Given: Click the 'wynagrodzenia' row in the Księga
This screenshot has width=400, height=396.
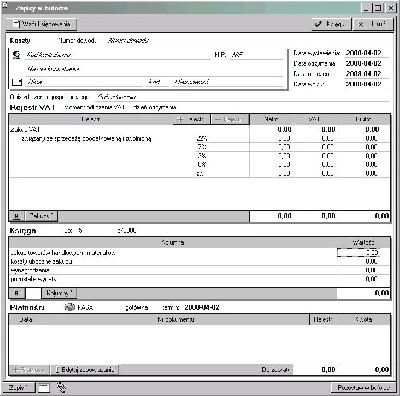Looking at the screenshot, I should [x=199, y=270].
